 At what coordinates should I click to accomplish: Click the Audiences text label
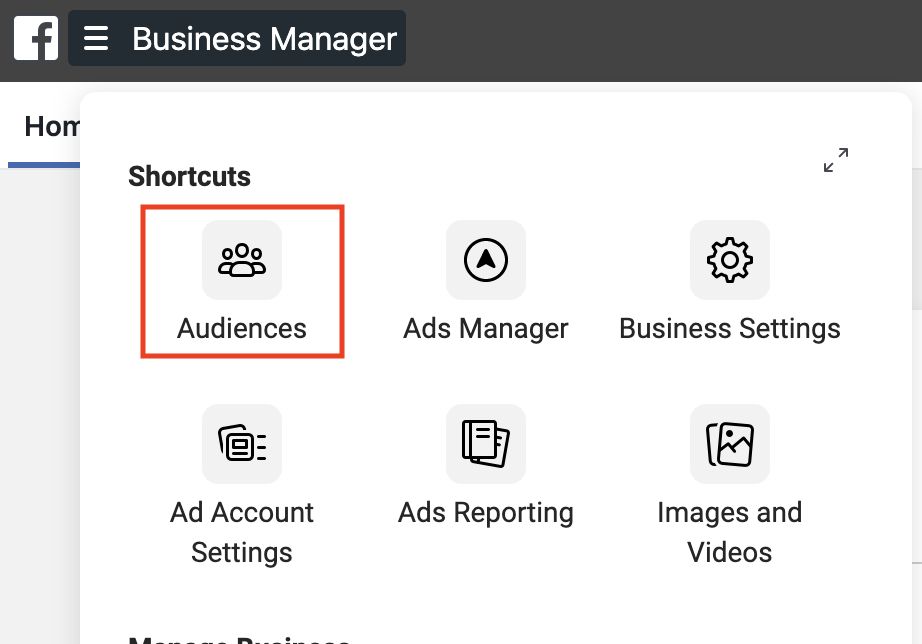pos(242,328)
